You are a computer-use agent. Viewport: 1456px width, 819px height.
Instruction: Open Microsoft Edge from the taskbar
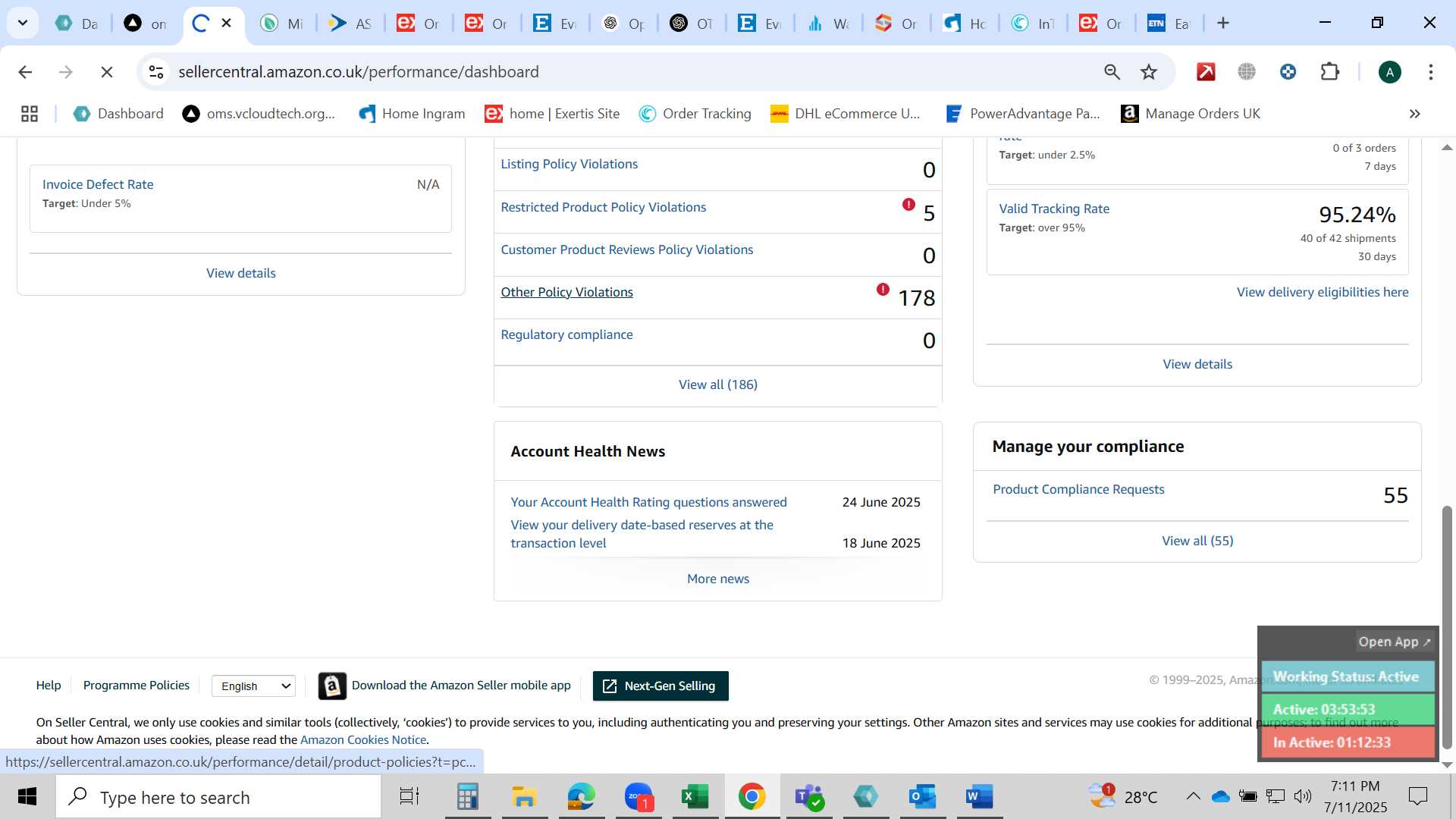pyautogui.click(x=582, y=797)
